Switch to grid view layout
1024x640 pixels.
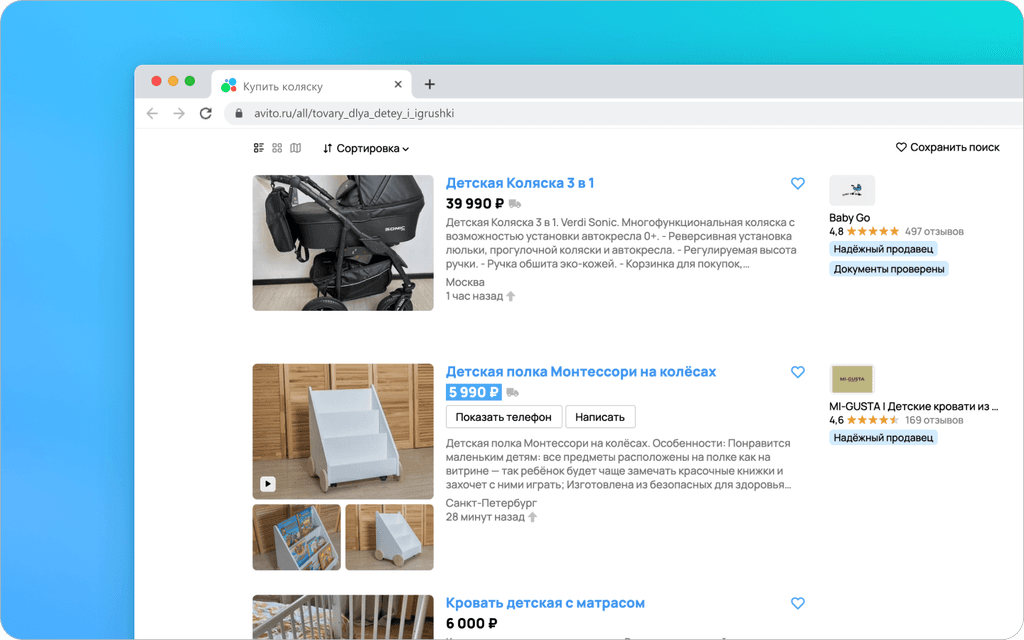point(276,148)
